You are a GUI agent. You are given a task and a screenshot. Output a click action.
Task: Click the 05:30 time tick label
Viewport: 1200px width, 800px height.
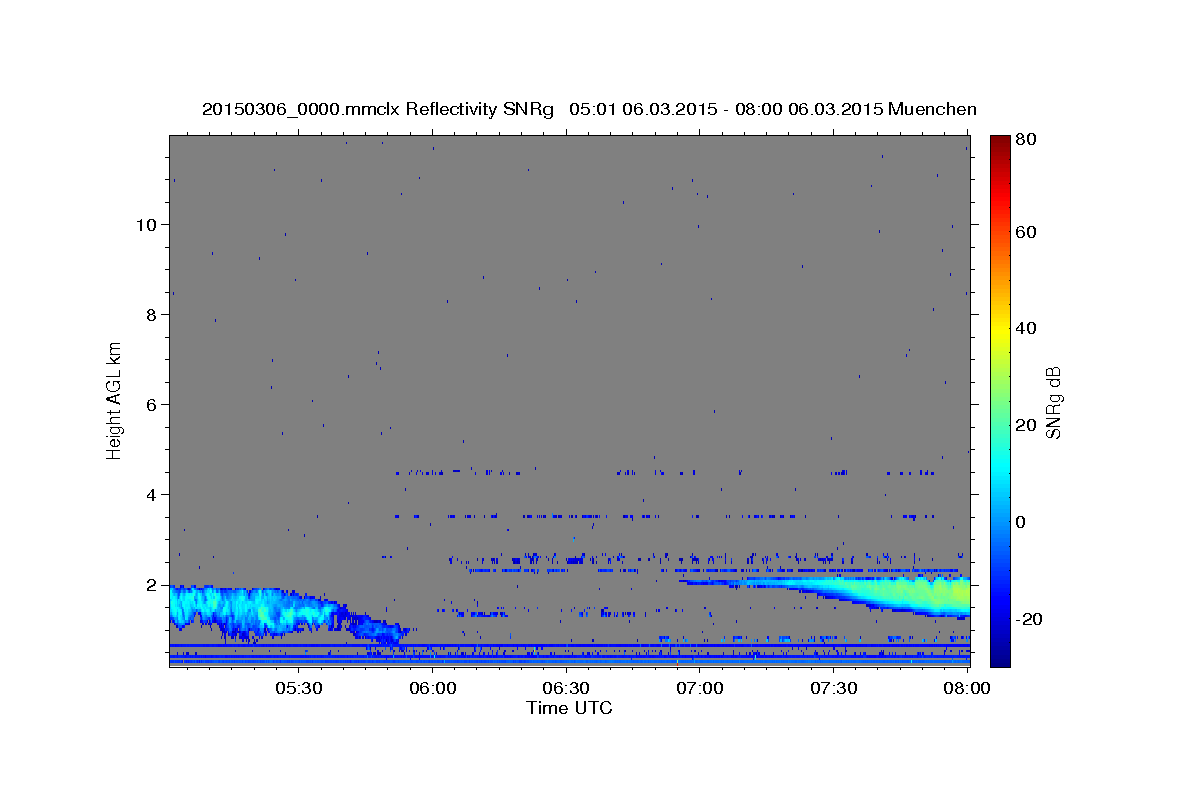coord(299,689)
